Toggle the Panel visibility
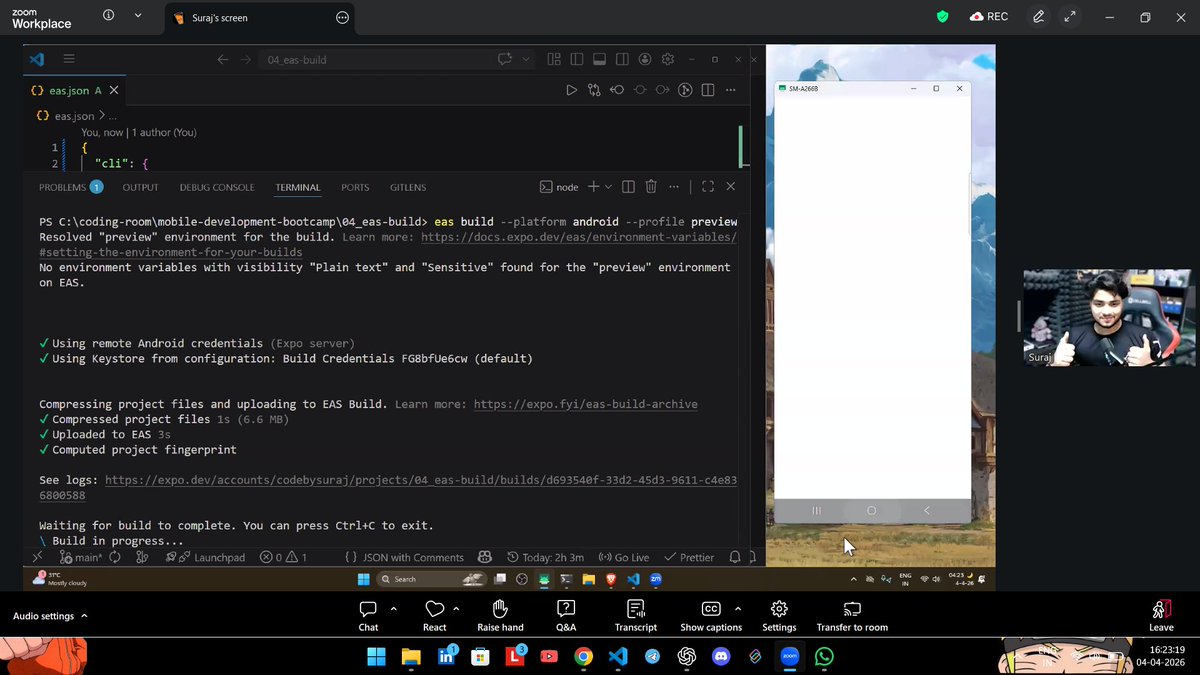 [600, 59]
